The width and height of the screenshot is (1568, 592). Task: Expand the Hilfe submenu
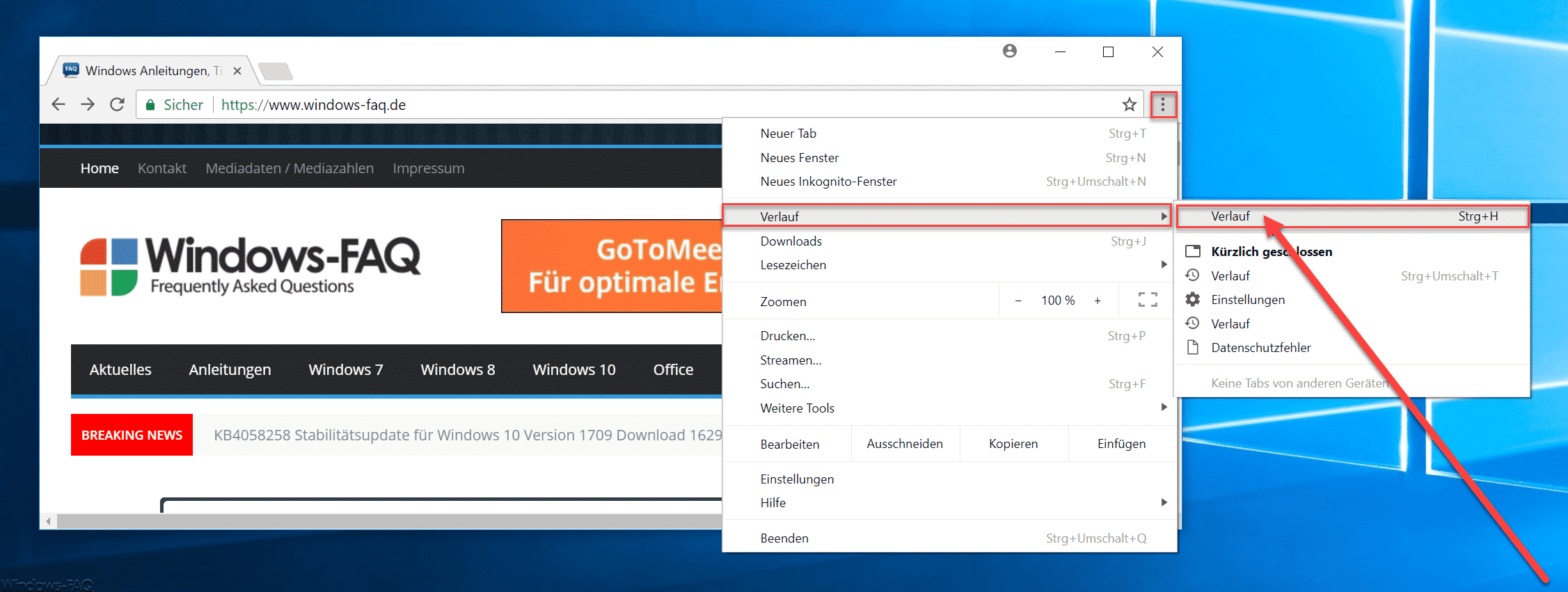coord(949,502)
